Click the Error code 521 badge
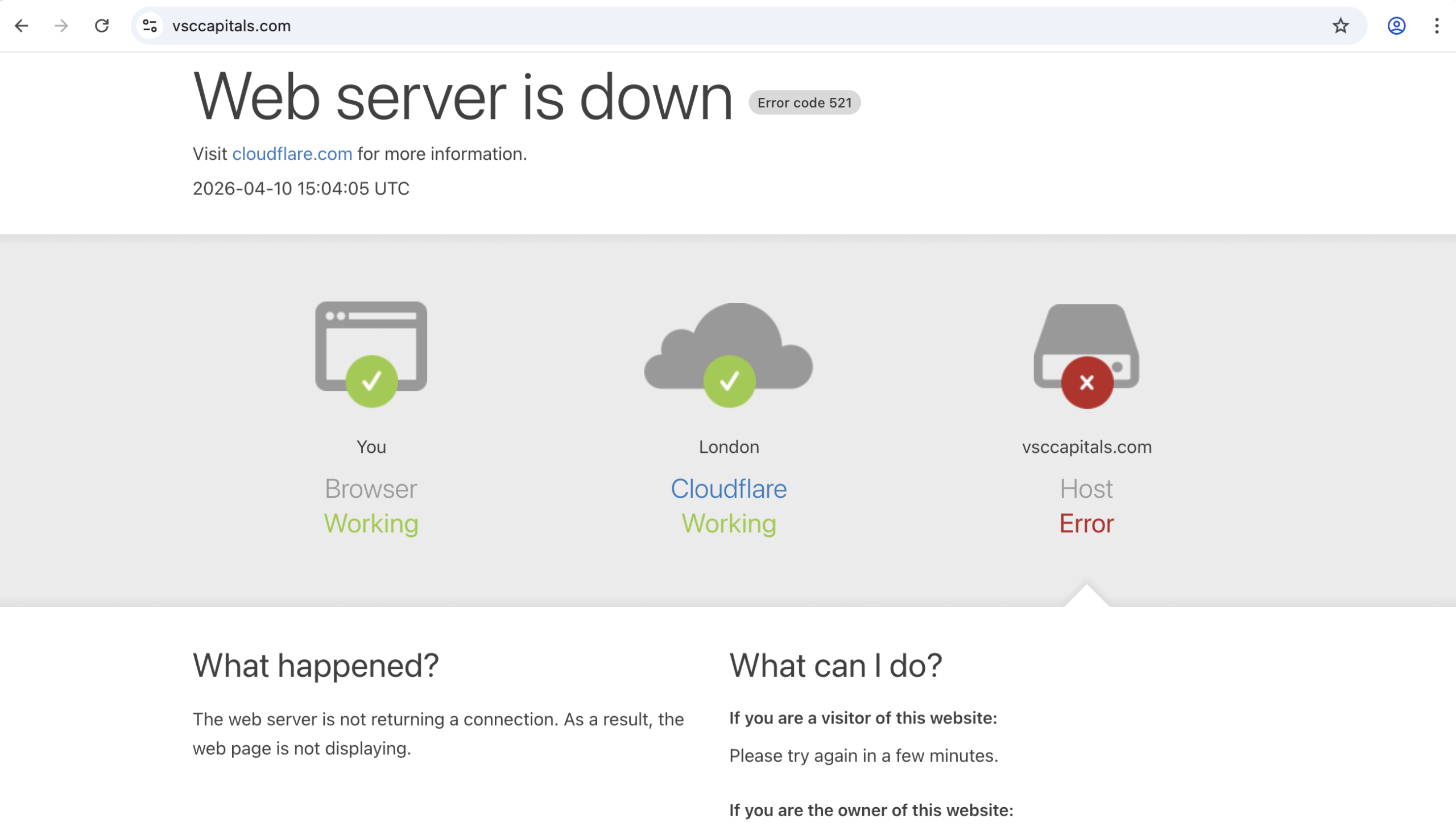Screen dimensions: 1456x839 tap(804, 102)
